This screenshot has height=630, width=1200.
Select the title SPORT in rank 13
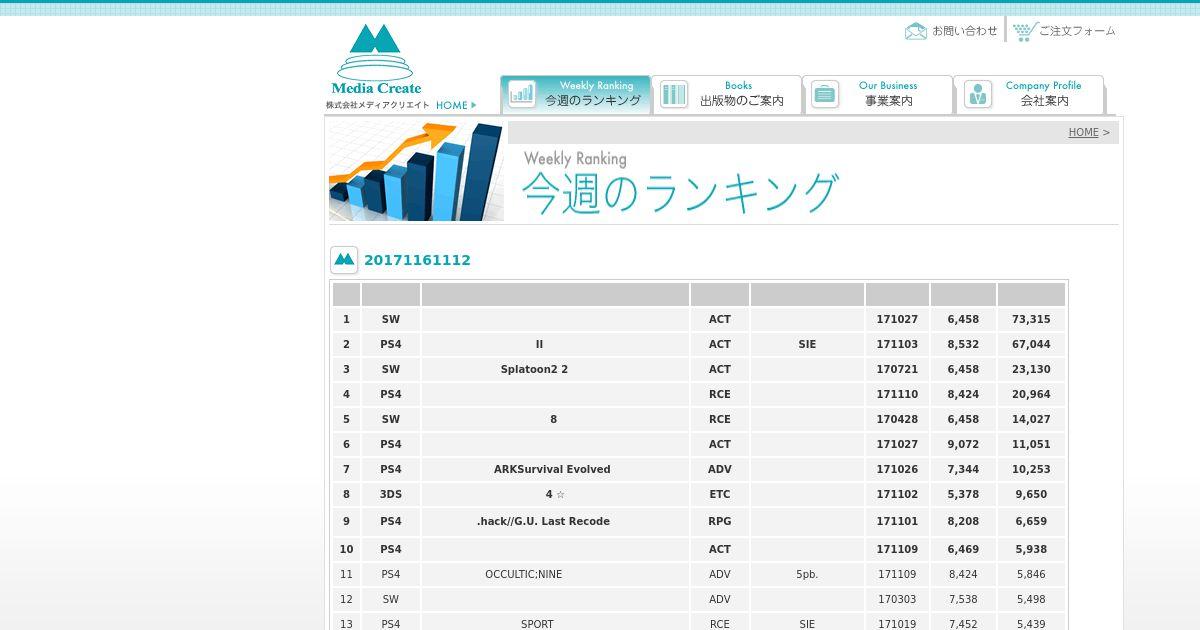pyautogui.click(x=537, y=624)
